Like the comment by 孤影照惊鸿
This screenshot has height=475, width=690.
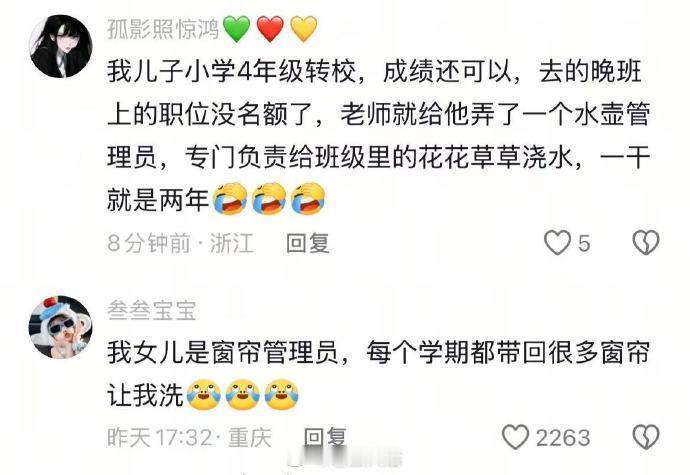[x=557, y=243]
